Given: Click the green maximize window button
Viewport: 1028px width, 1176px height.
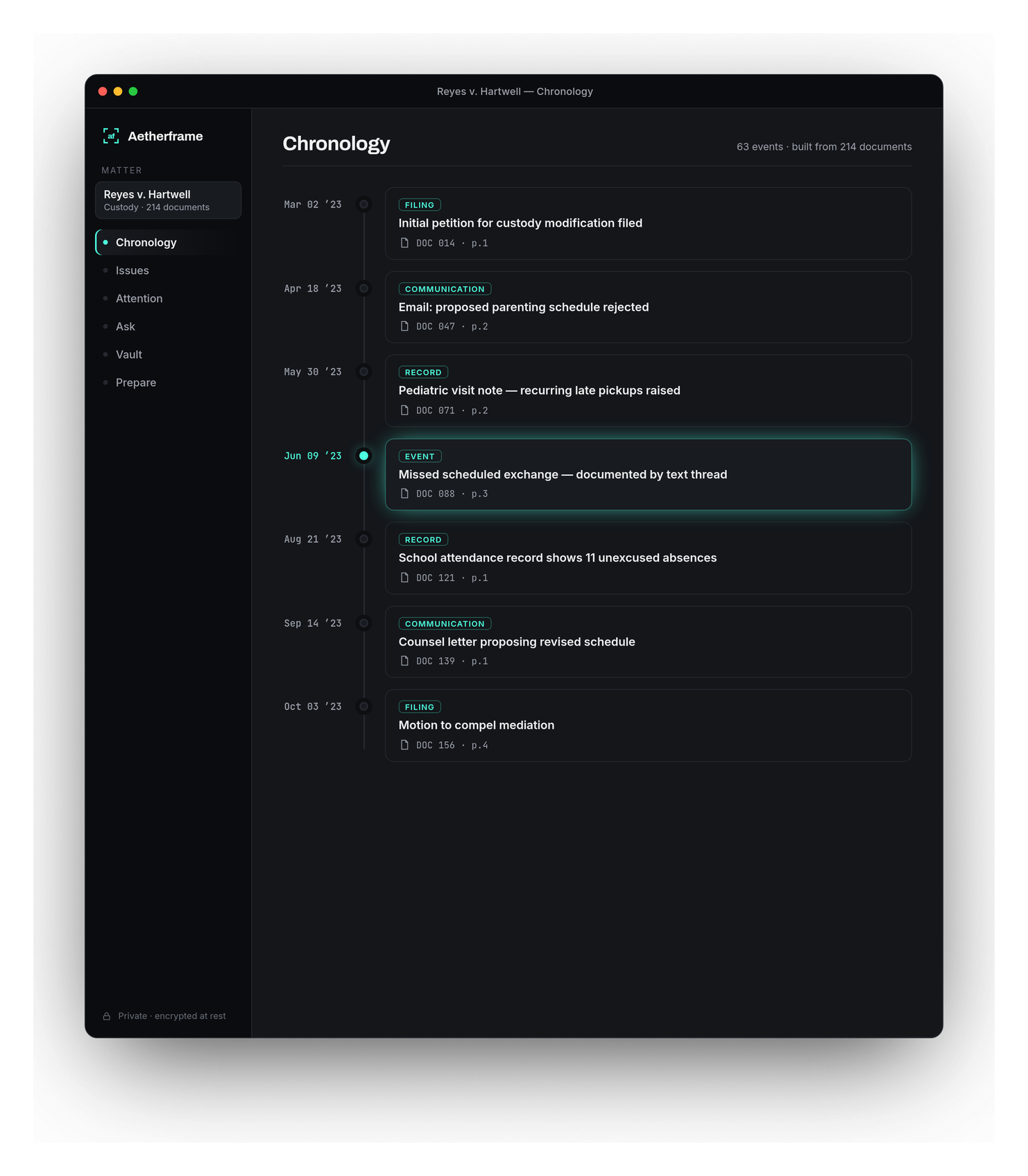Looking at the screenshot, I should (133, 91).
